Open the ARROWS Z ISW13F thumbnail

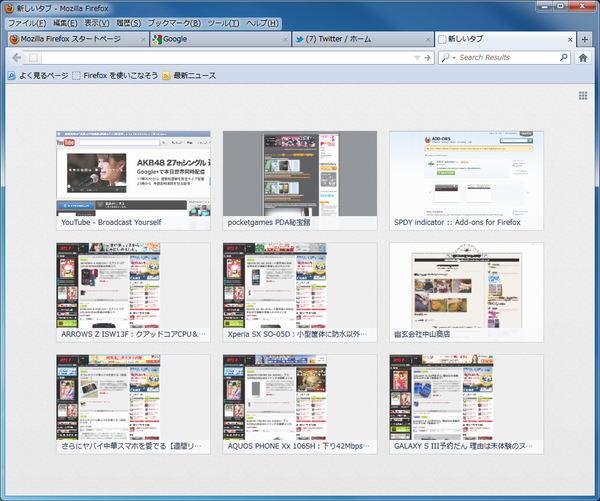133,292
